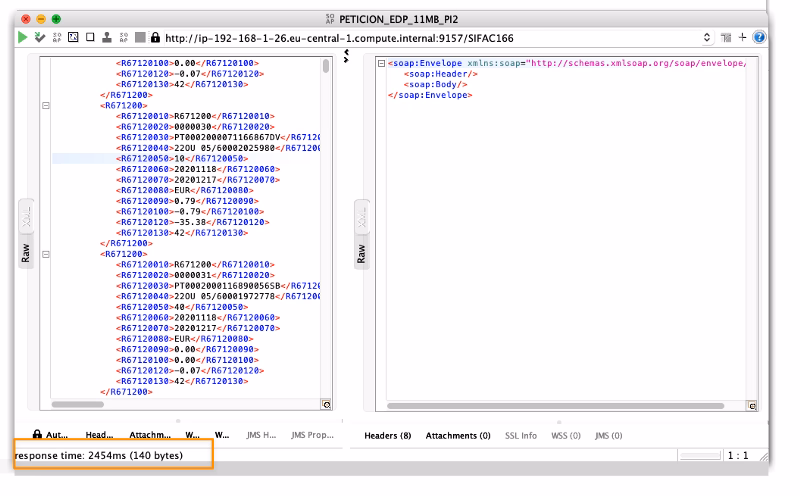Open the Attachm... request tab
The height and width of the screenshot is (496, 800).
tap(149, 435)
